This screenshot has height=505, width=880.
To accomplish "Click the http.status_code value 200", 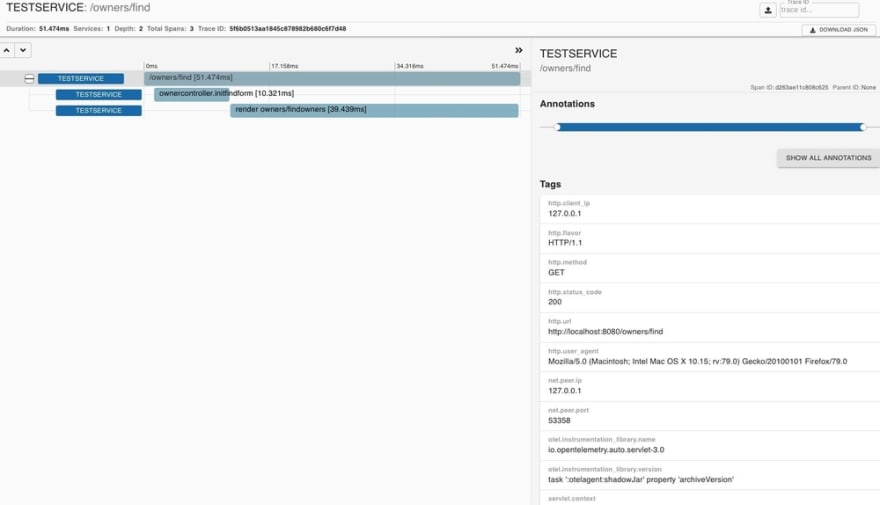I will click(554, 302).
